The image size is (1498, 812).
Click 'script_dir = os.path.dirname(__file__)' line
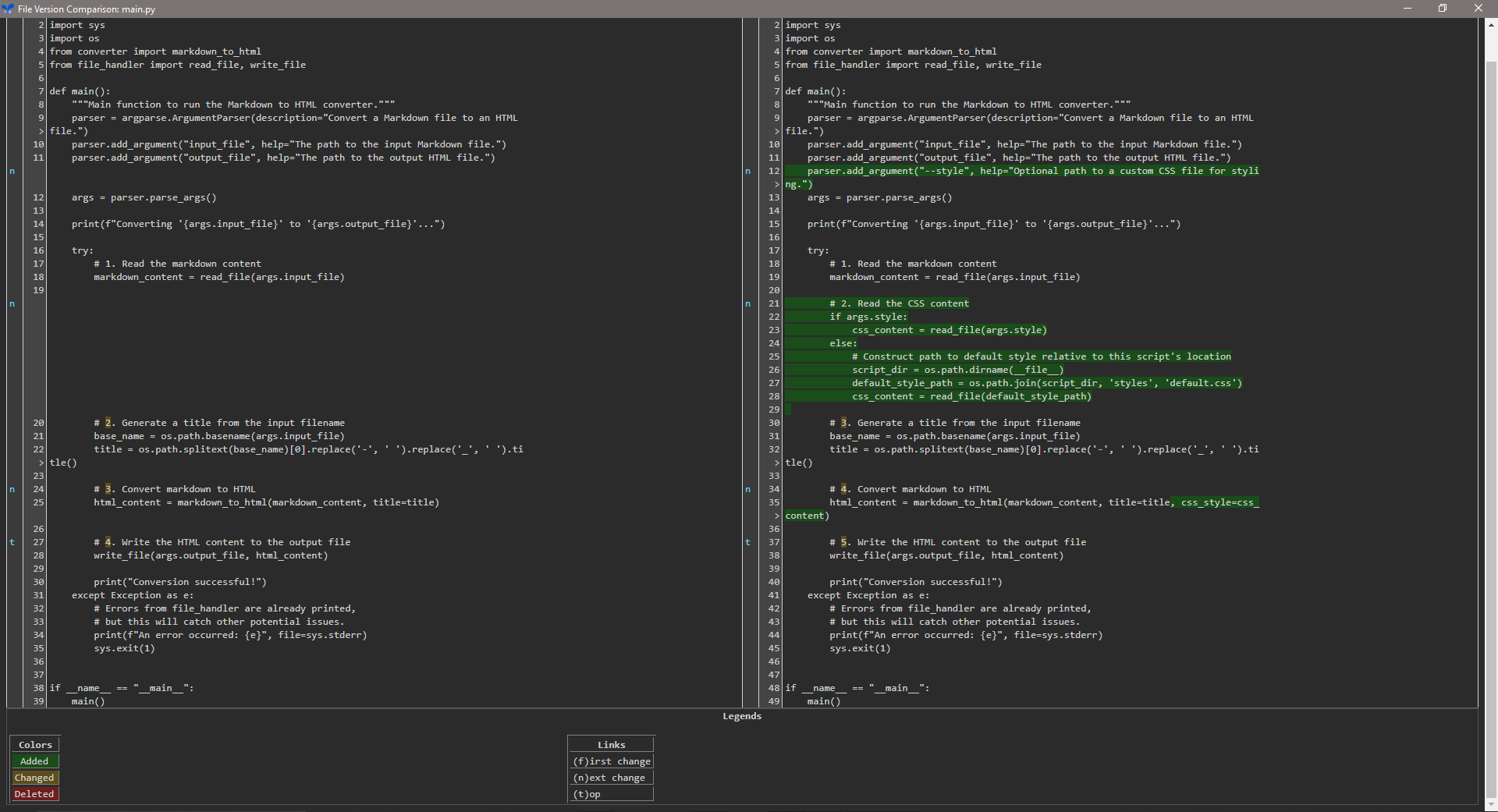coord(957,371)
